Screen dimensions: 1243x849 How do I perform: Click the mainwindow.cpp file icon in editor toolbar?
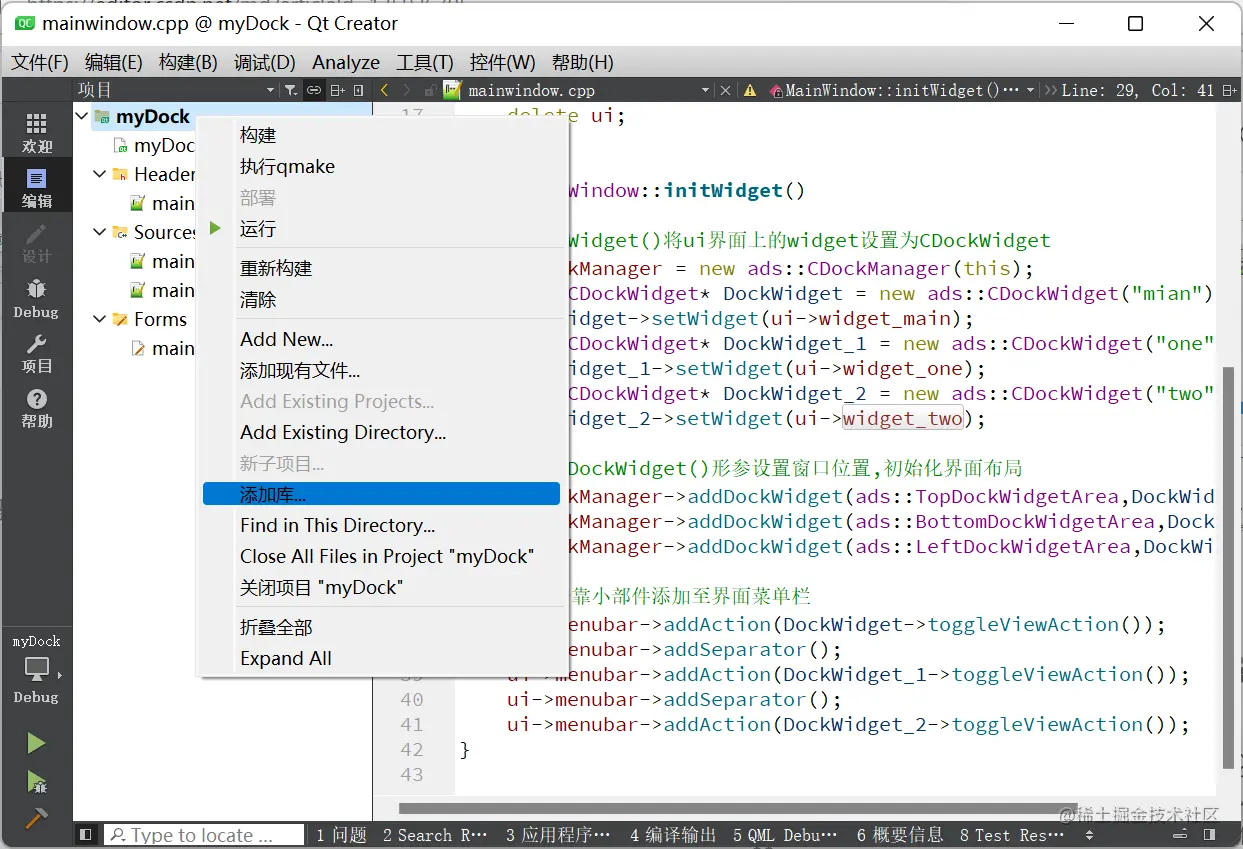tap(452, 90)
